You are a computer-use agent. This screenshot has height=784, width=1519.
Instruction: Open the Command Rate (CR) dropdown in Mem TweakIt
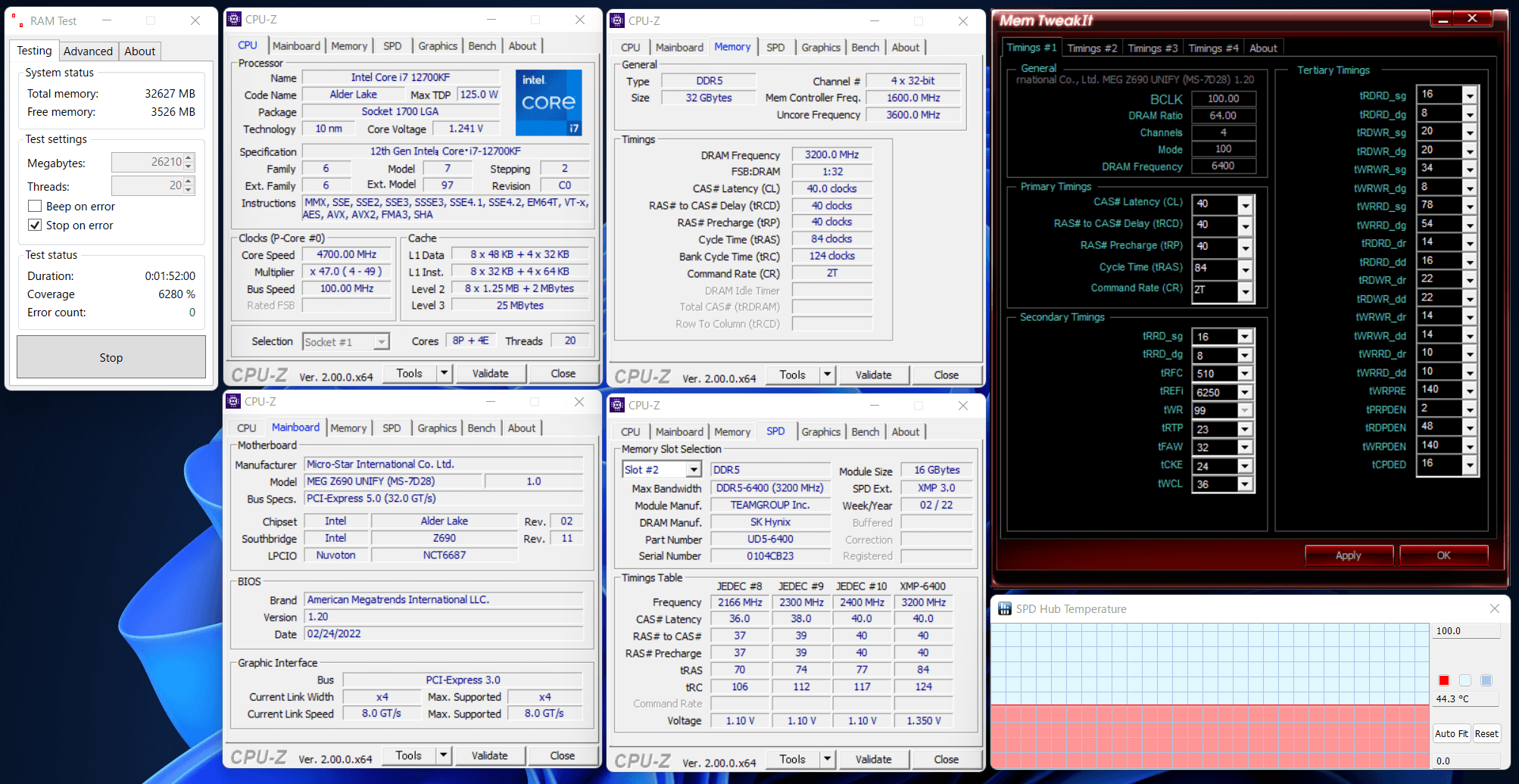[x=1246, y=291]
